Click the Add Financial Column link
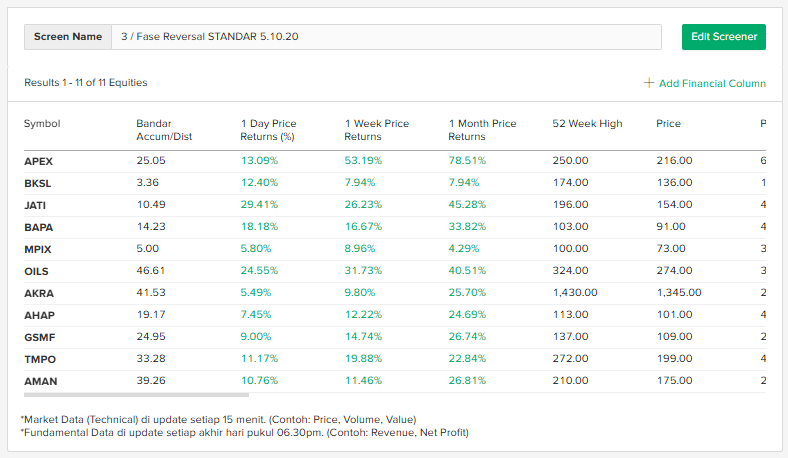This screenshot has width=788, height=458. 712,84
